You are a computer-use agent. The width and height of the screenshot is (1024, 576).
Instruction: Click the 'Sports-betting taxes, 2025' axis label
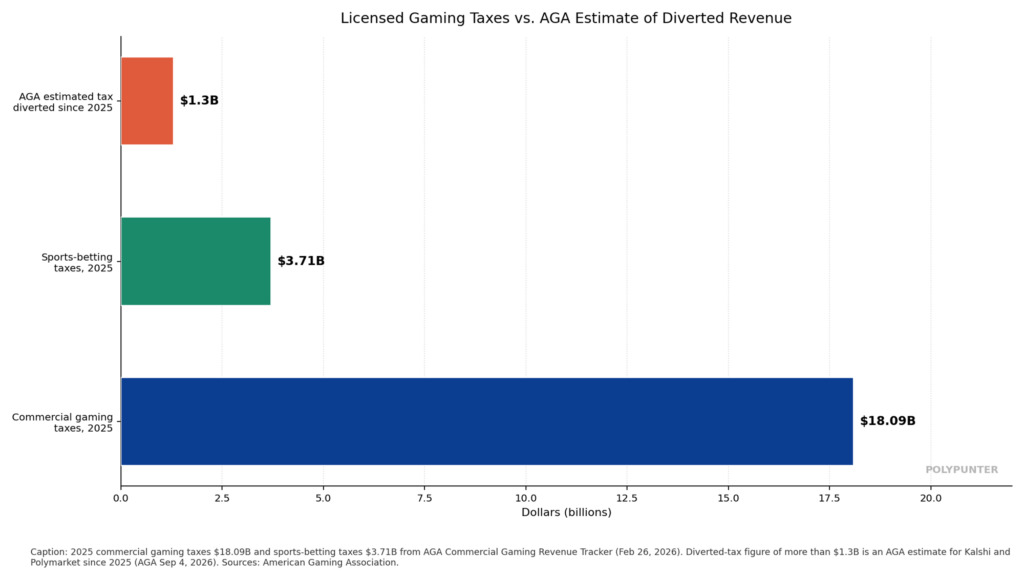coord(77,263)
